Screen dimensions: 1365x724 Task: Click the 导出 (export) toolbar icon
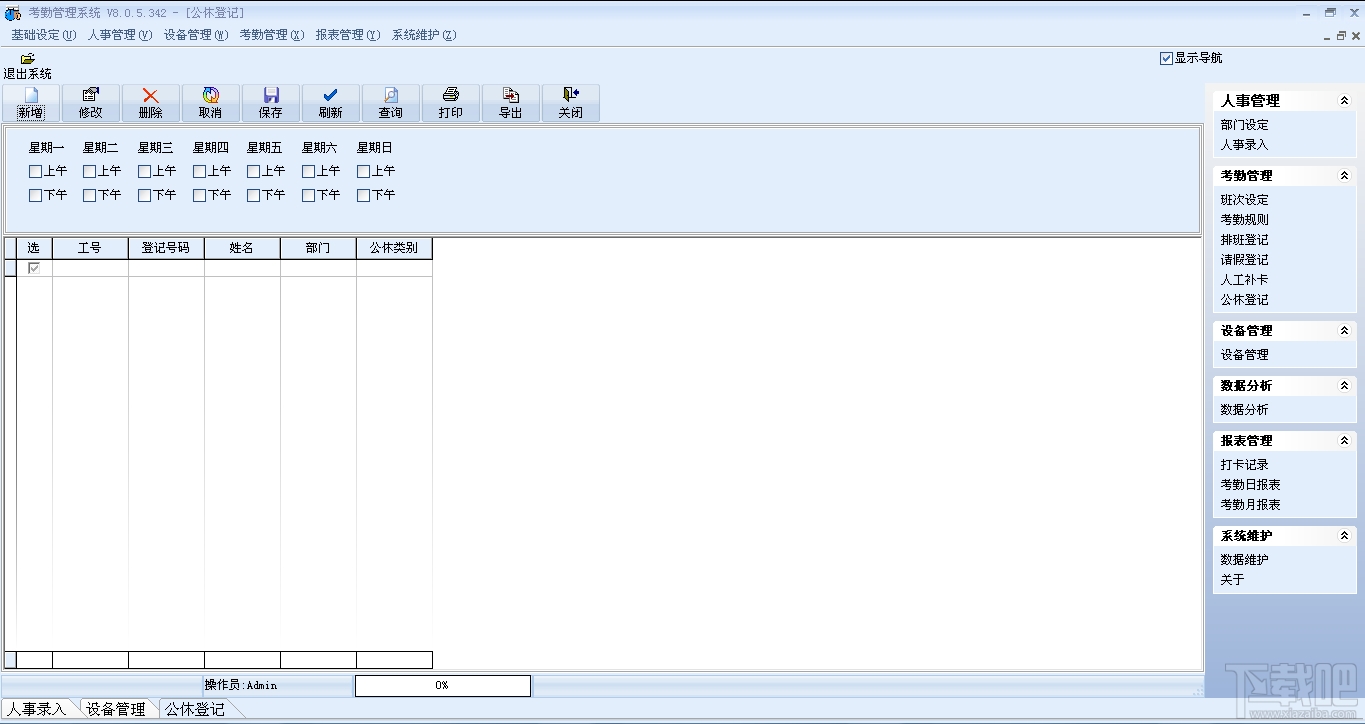pyautogui.click(x=511, y=95)
